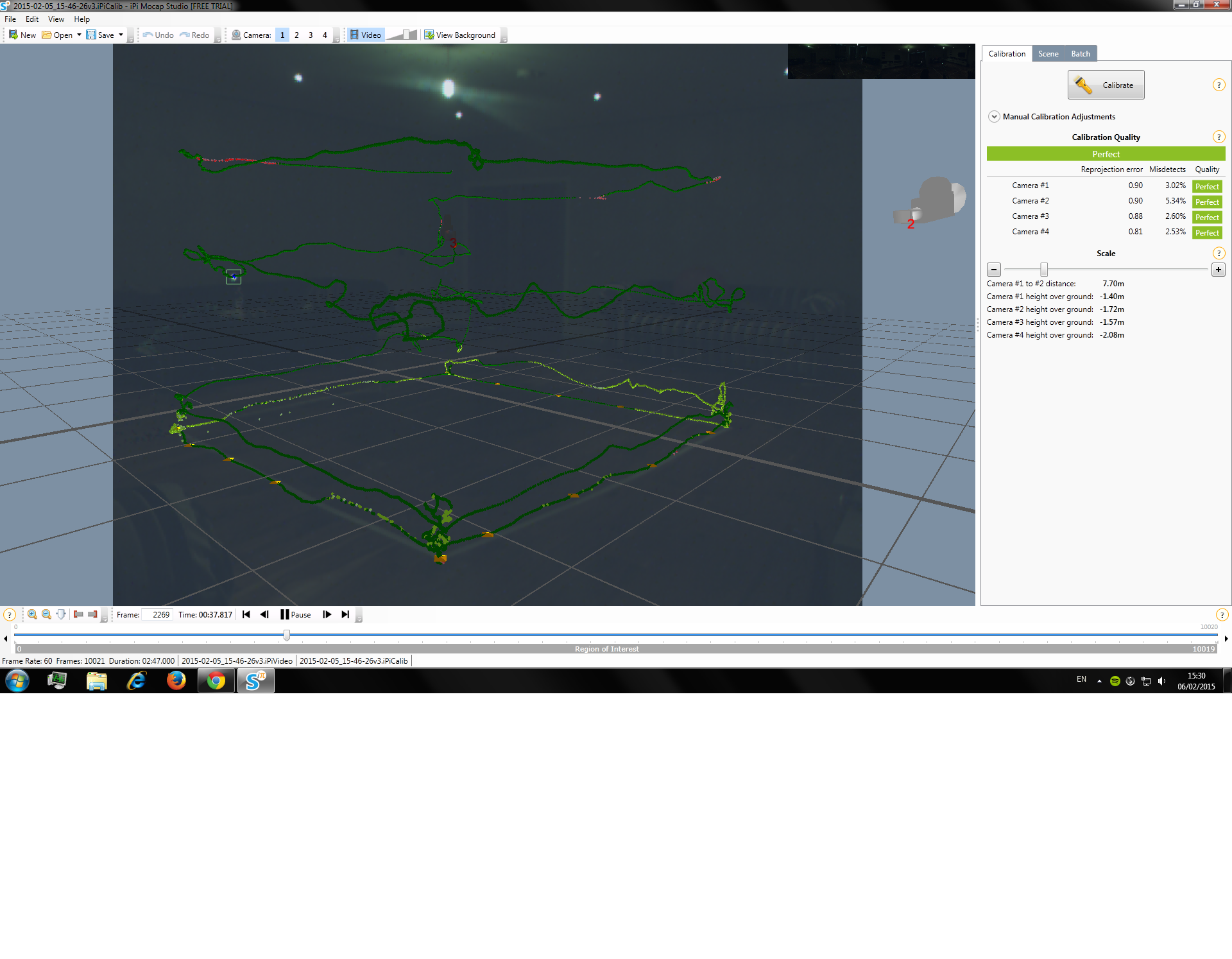Switch to camera 3 view
This screenshot has height=959, width=1232.
(311, 35)
